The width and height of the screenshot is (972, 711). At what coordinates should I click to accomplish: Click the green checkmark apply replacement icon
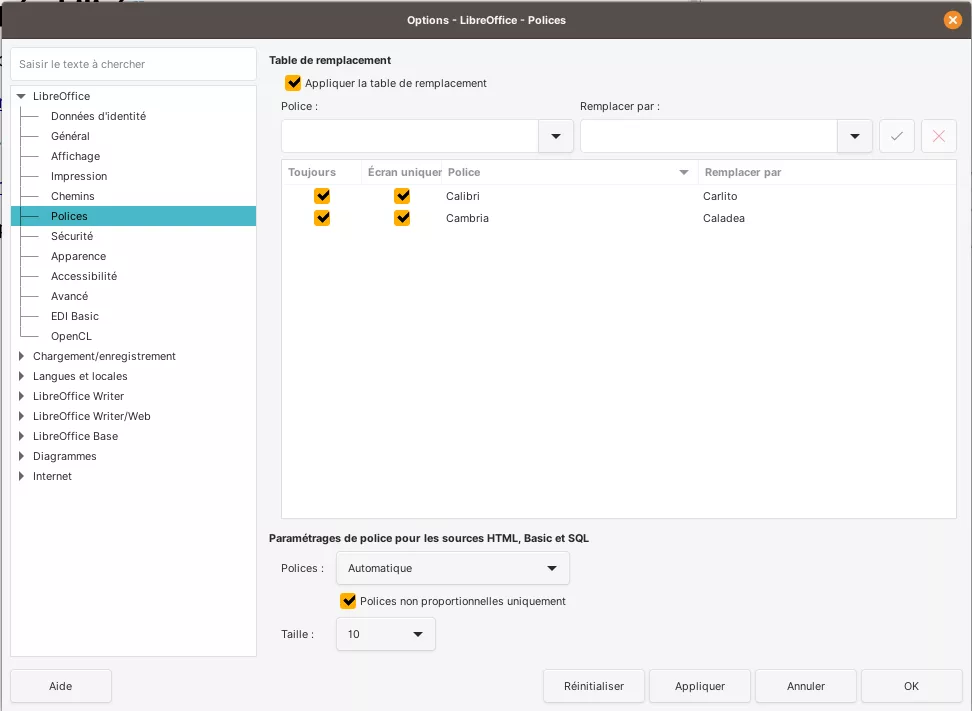(x=897, y=136)
